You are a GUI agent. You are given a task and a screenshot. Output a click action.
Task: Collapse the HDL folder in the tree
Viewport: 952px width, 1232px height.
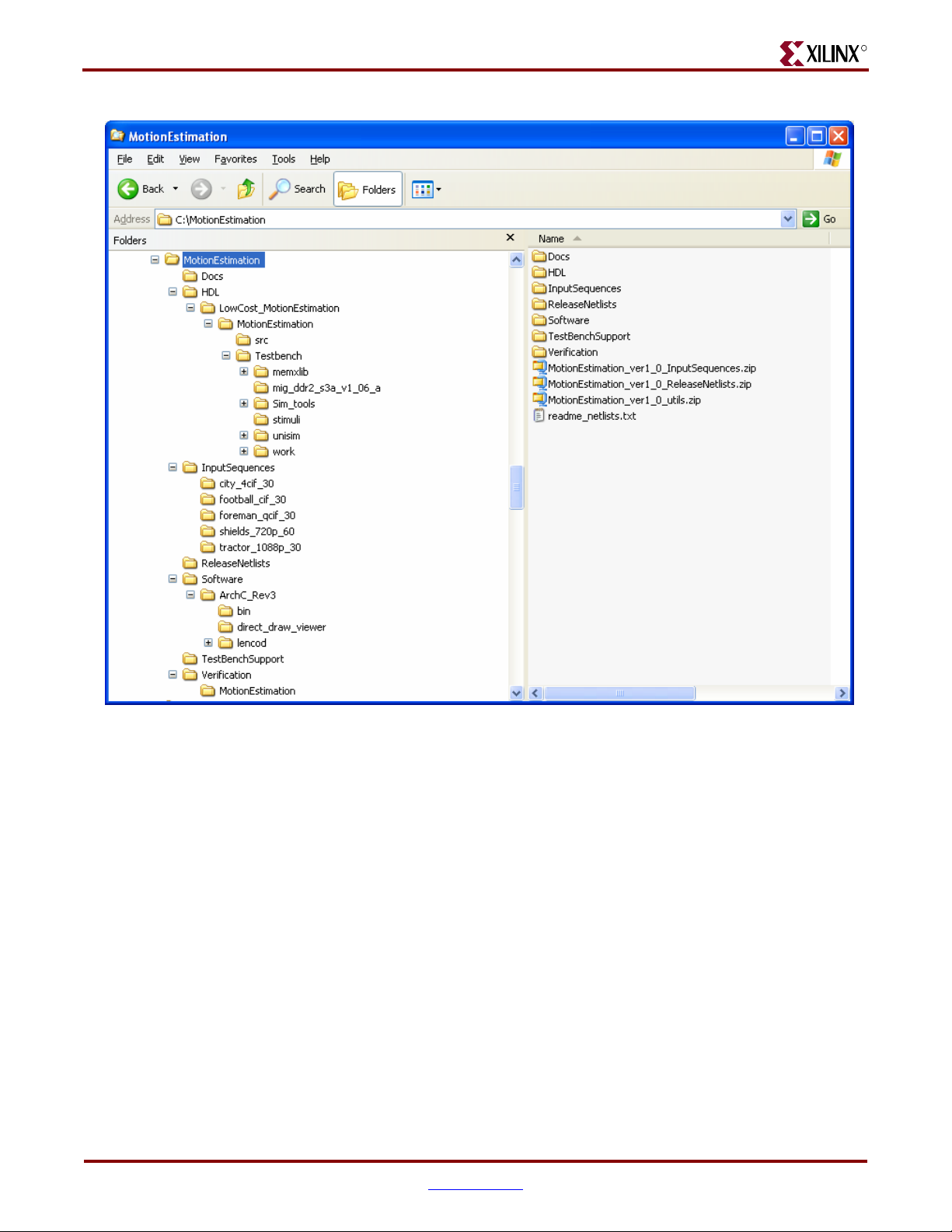[x=173, y=292]
